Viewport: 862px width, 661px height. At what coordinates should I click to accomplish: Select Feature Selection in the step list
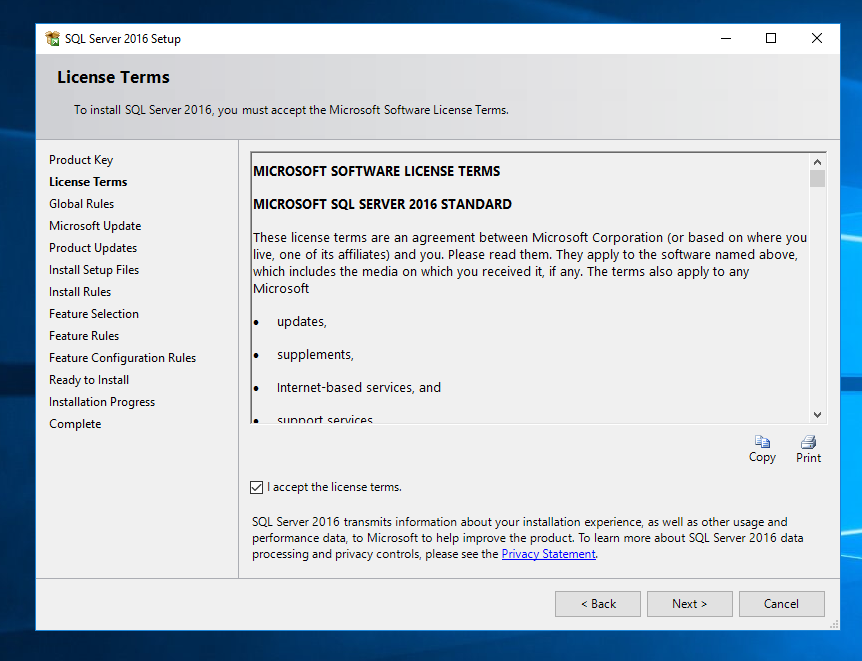click(x=94, y=314)
